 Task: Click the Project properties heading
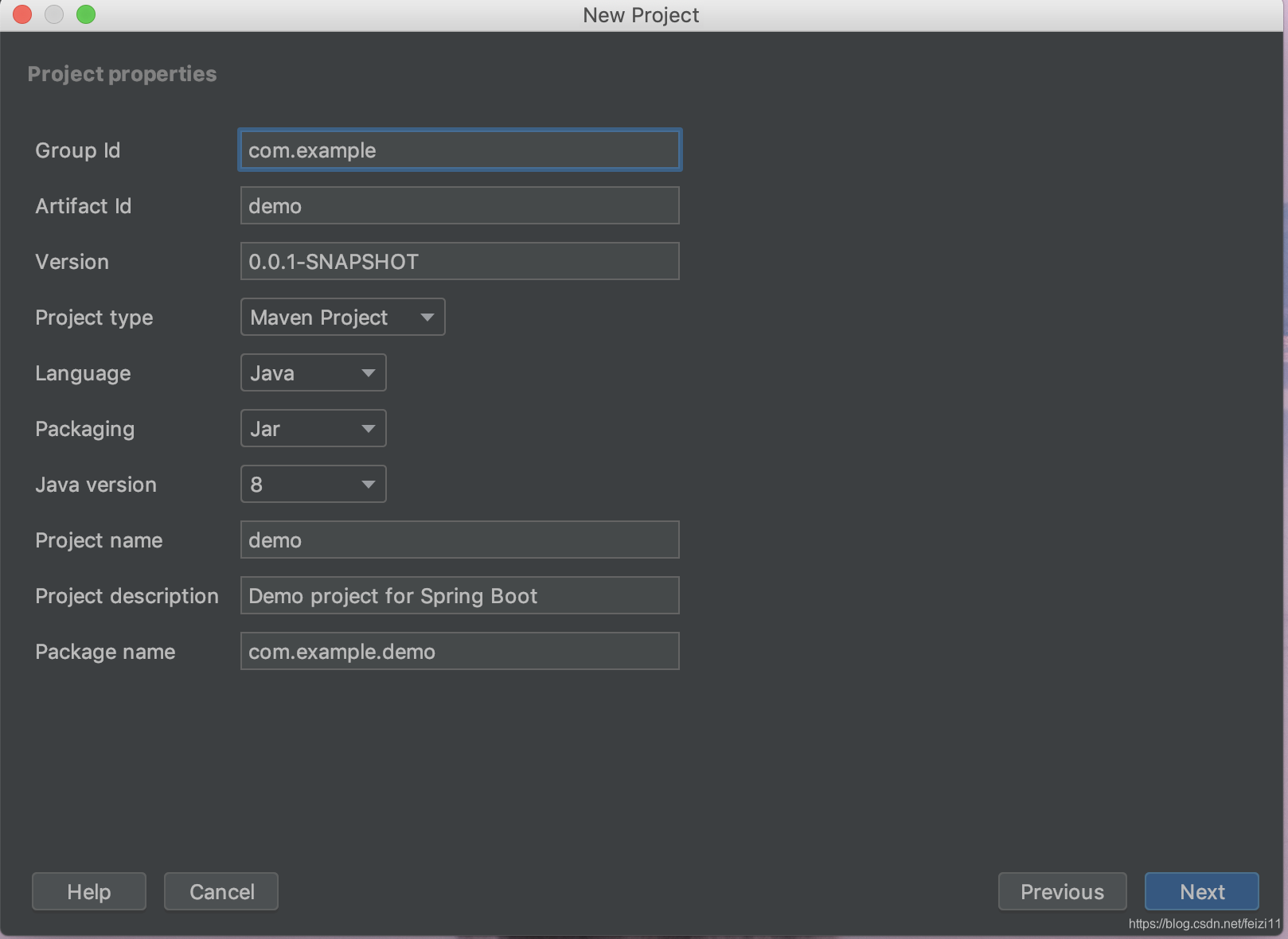tap(122, 74)
